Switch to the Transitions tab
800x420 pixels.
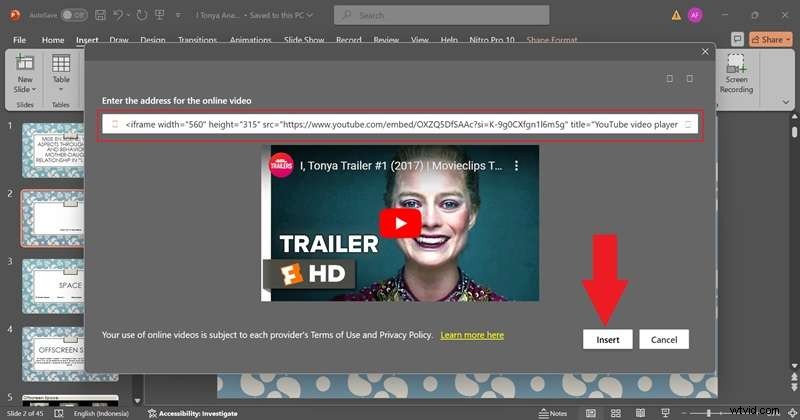click(x=197, y=40)
